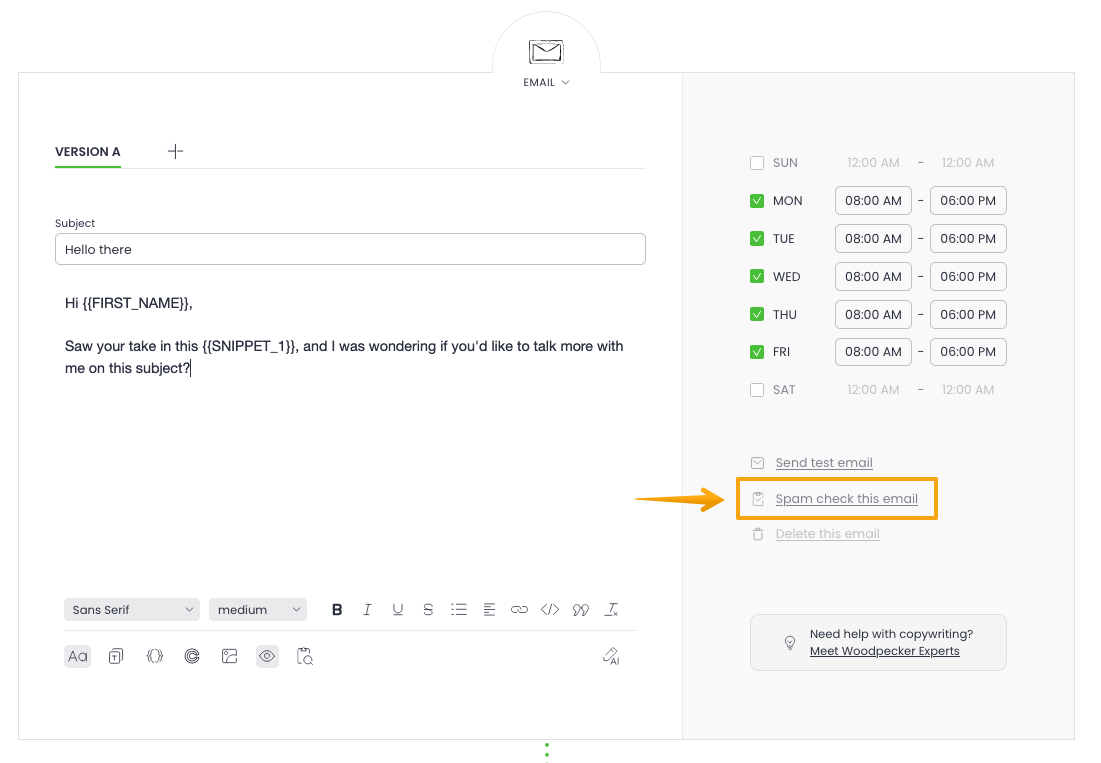Viewport: 1101px width, 763px height.
Task: Click the Send test email link
Action: pos(824,463)
